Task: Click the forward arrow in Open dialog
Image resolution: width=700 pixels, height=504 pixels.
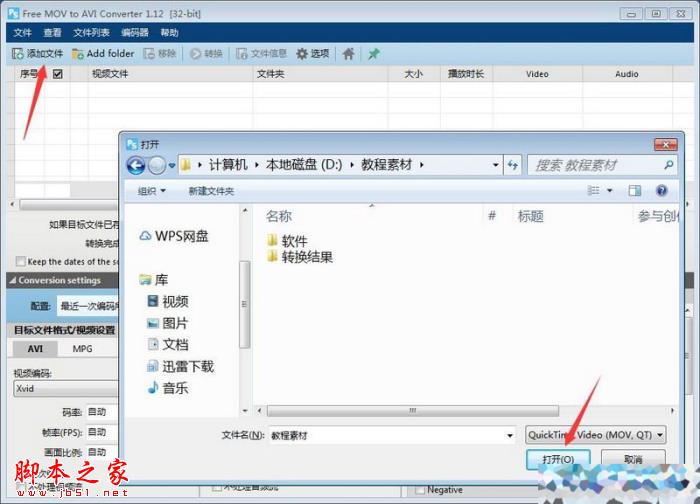Action: tap(157, 166)
